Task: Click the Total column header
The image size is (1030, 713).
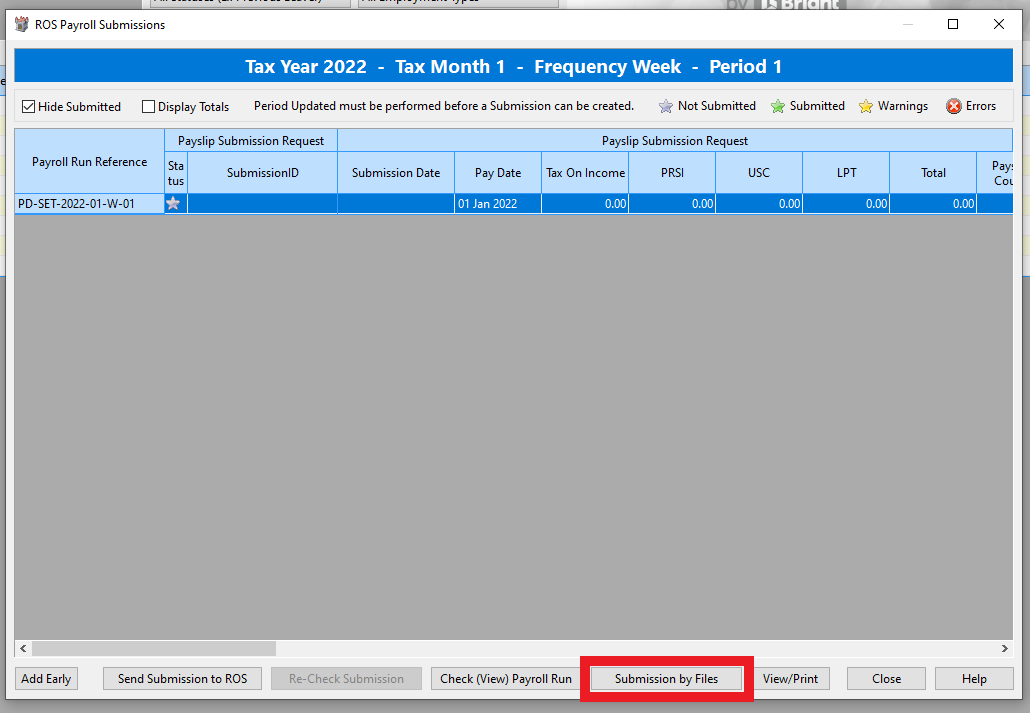Action: 933,173
